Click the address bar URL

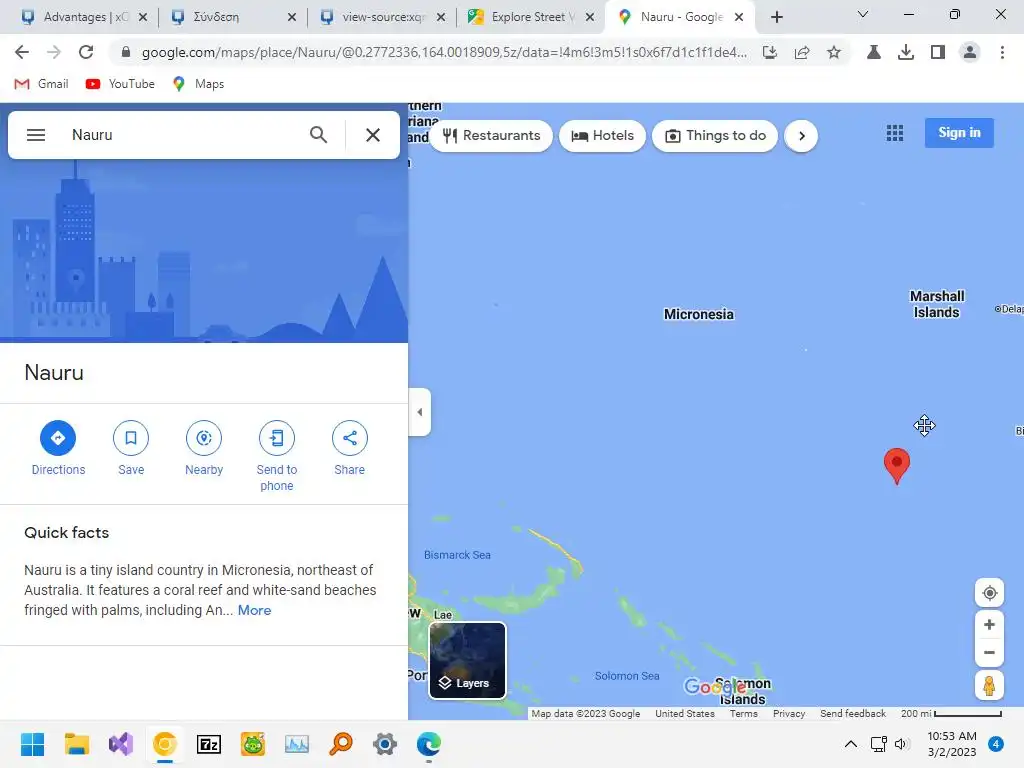tap(444, 52)
